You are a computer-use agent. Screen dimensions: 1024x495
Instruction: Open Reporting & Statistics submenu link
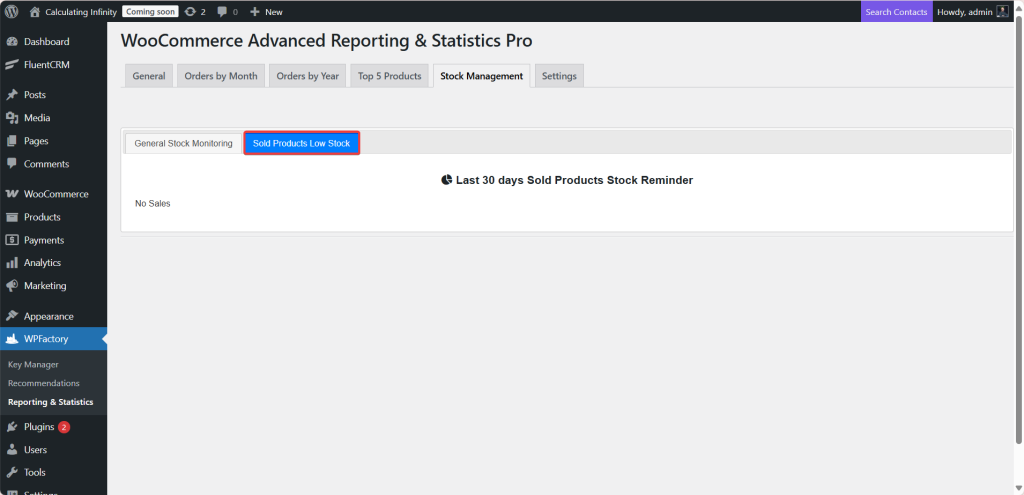coord(50,402)
